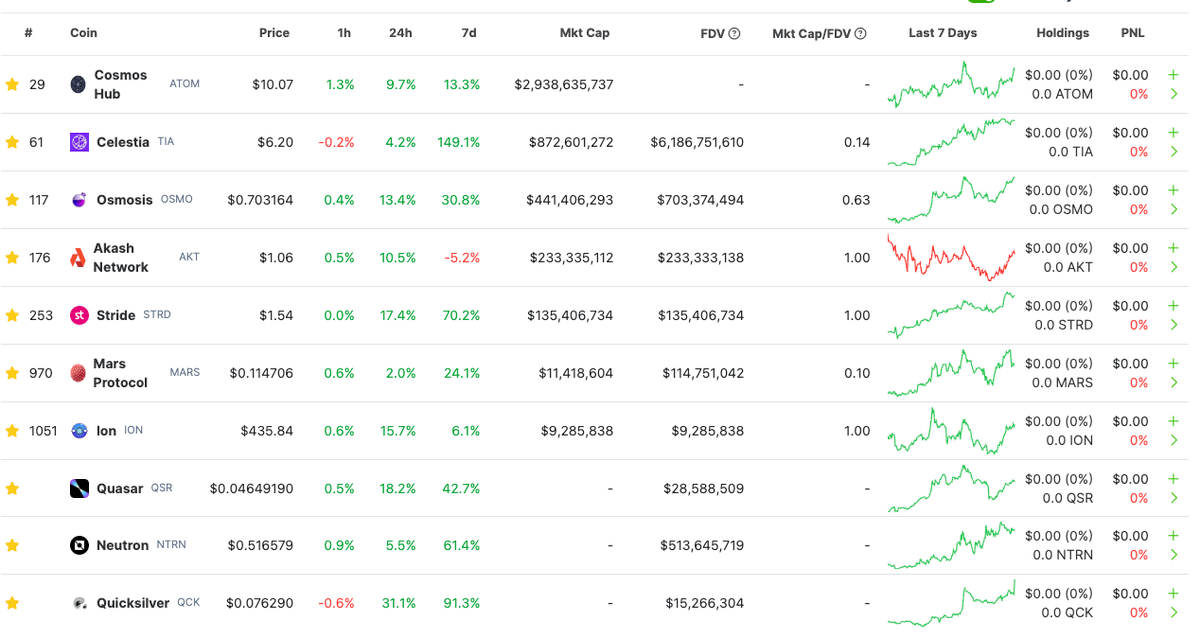Viewport: 1200px width, 642px height.
Task: Add a Cosmos Hub transaction with plus icon
Action: coord(1173,75)
